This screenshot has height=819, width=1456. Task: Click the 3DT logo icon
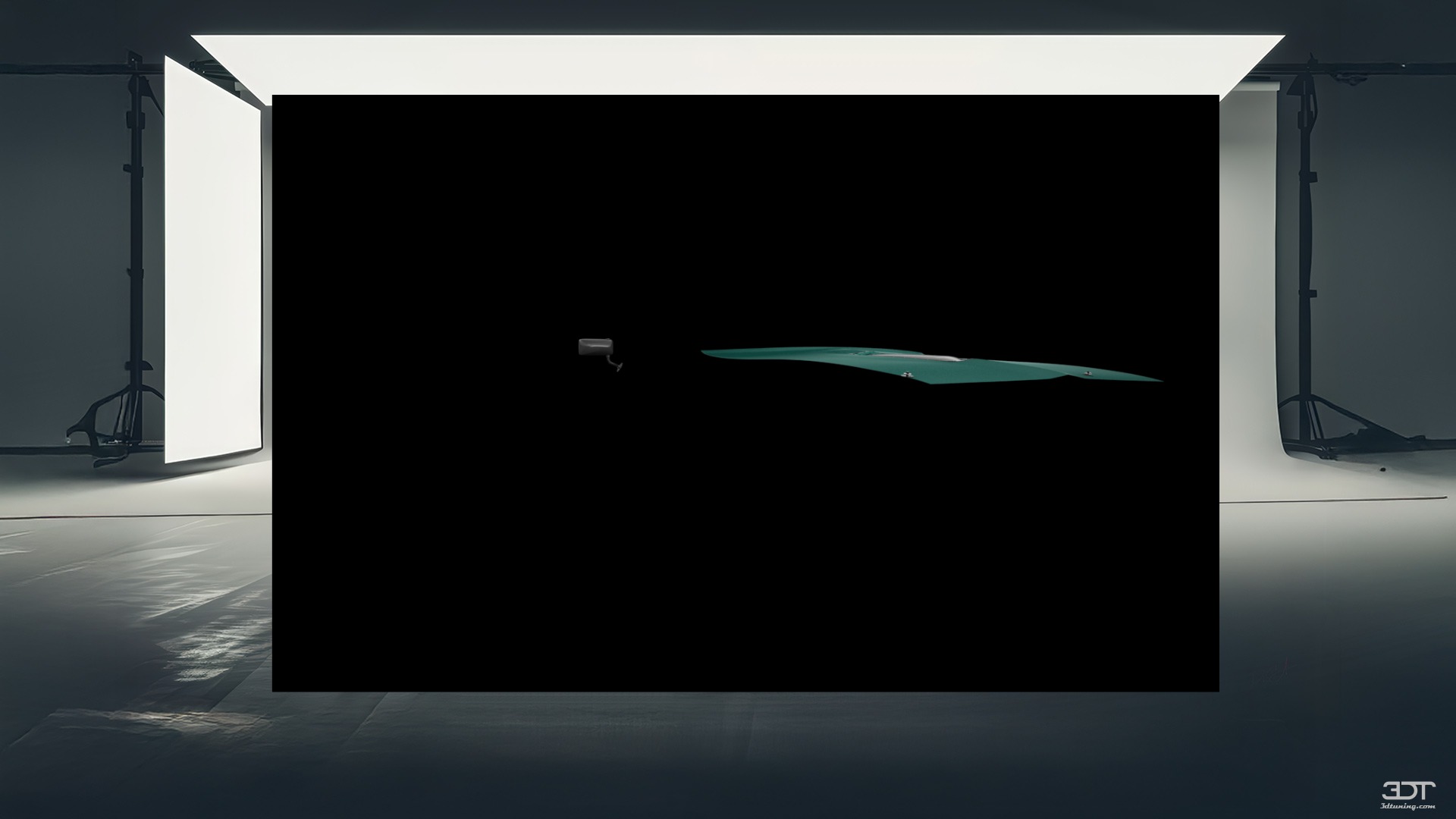[x=1407, y=791]
